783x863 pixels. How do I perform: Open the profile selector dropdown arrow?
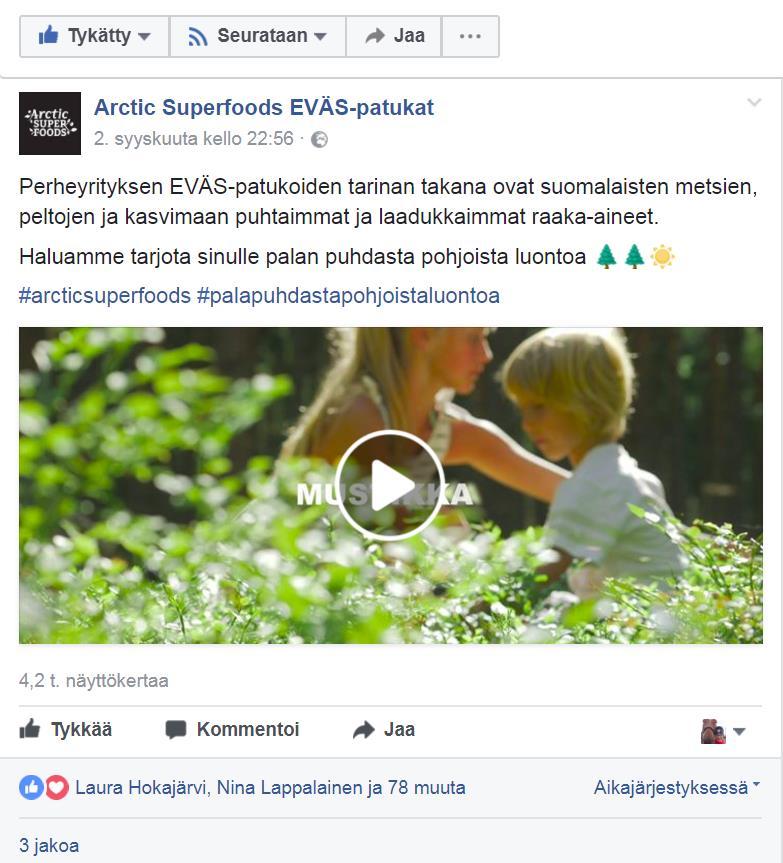tap(739, 731)
